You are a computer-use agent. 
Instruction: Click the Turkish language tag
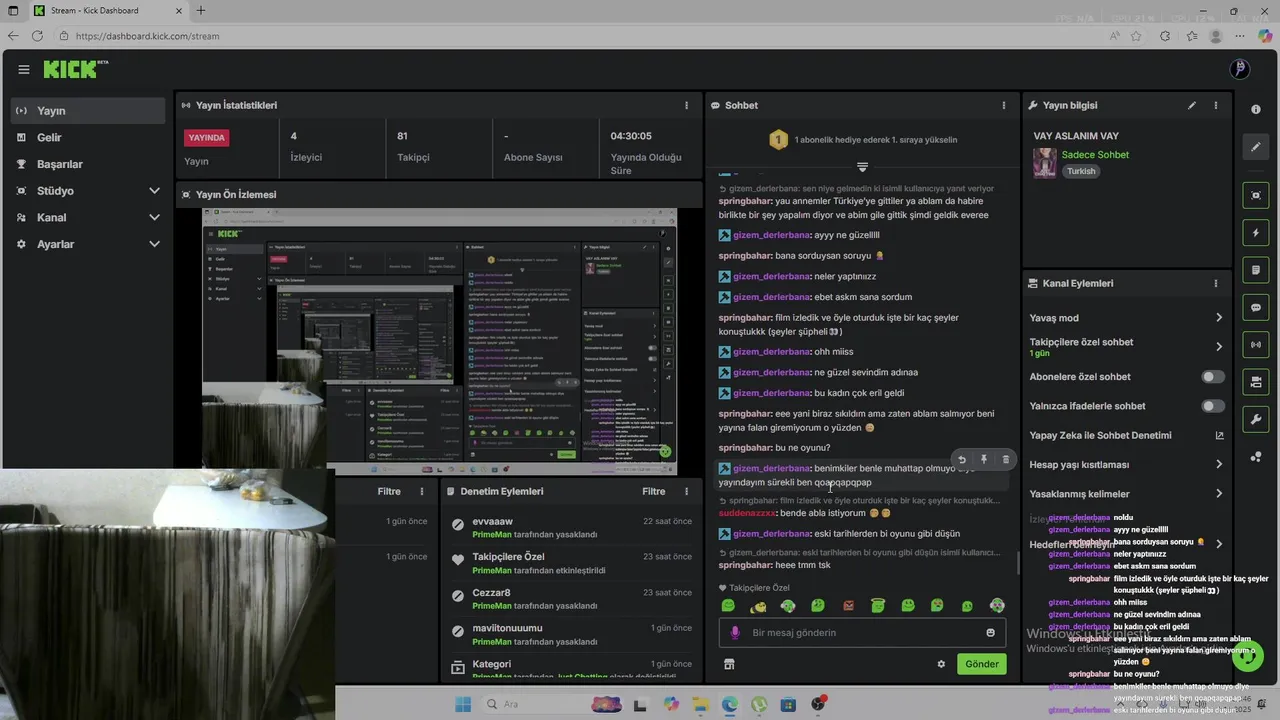tap(1081, 171)
